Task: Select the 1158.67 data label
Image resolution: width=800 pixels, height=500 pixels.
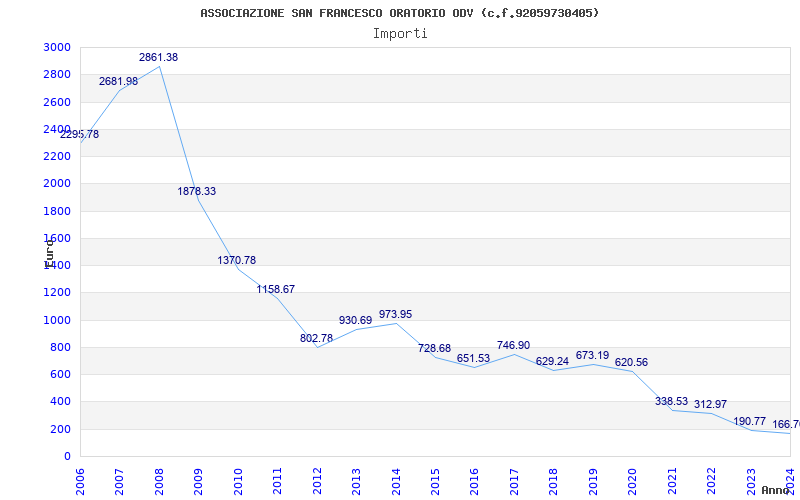Action: pyautogui.click(x=276, y=290)
